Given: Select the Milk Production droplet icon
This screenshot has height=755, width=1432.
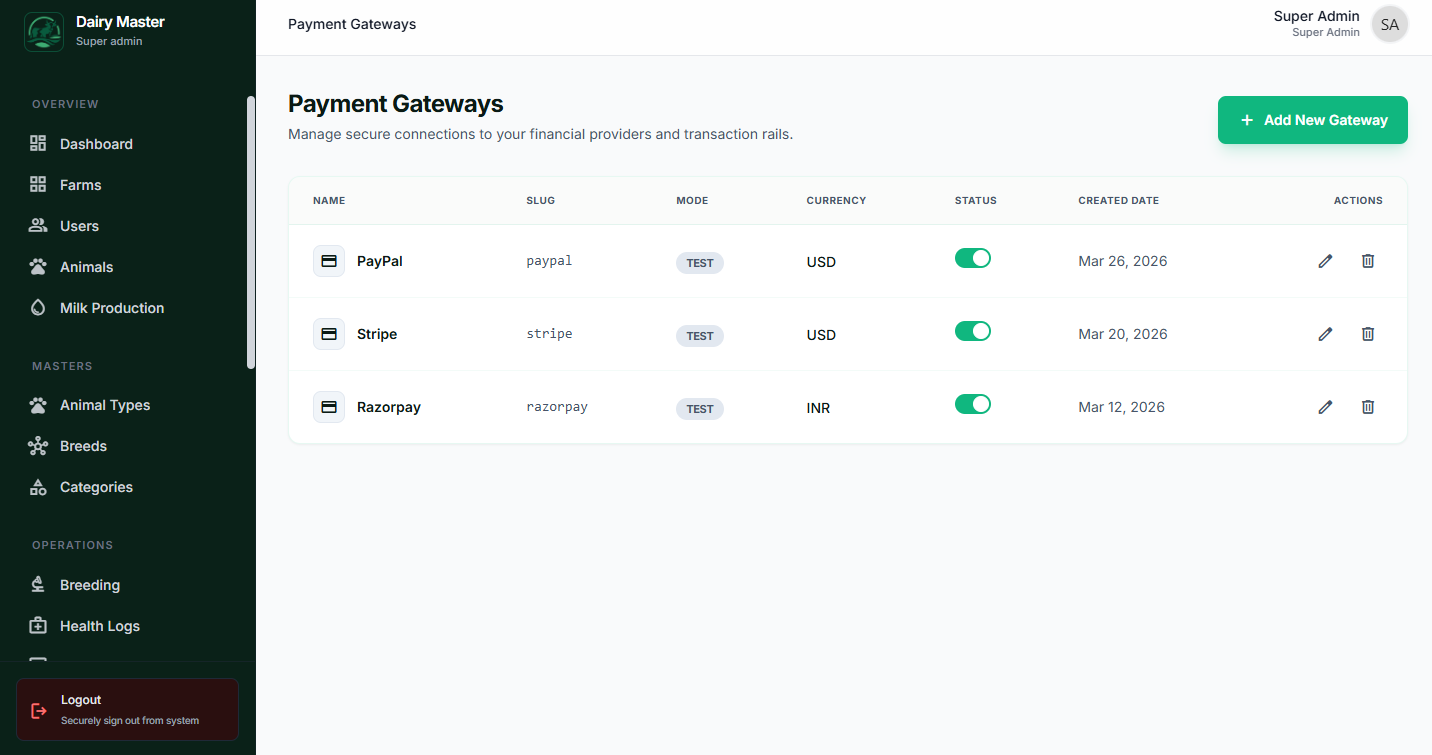Looking at the screenshot, I should [37, 307].
